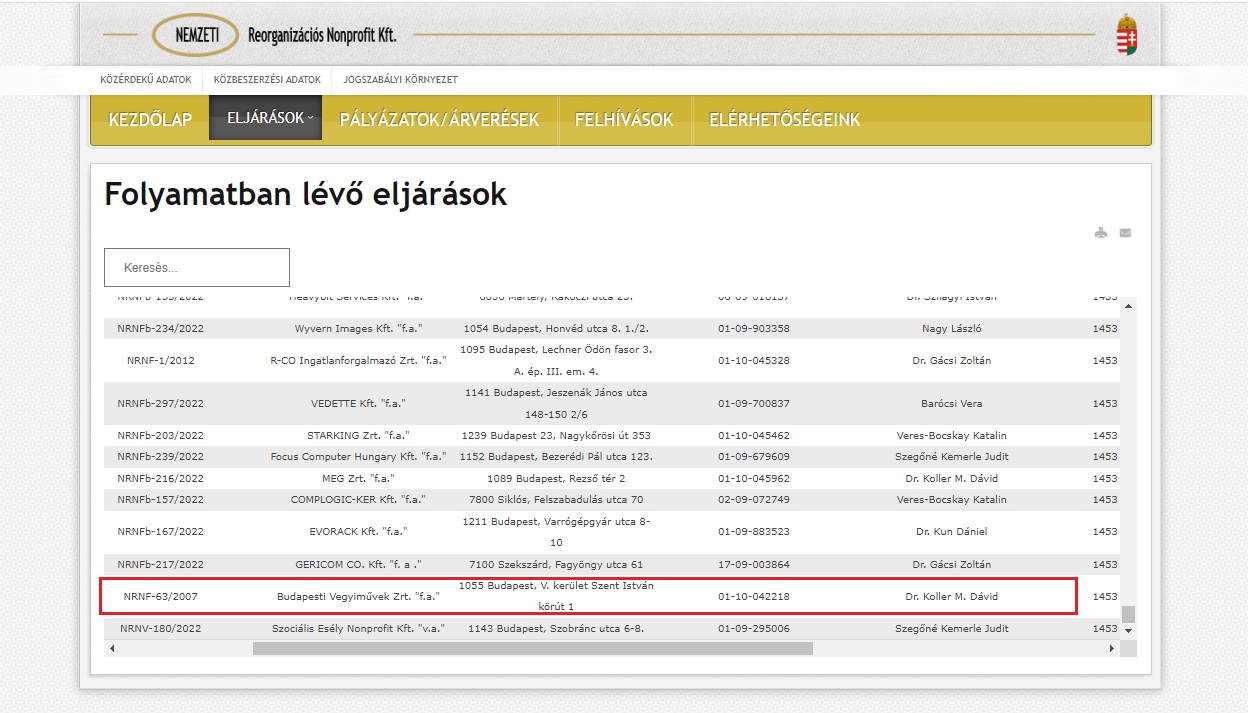
Task: Click the table scroll down arrow
Action: (x=1128, y=631)
